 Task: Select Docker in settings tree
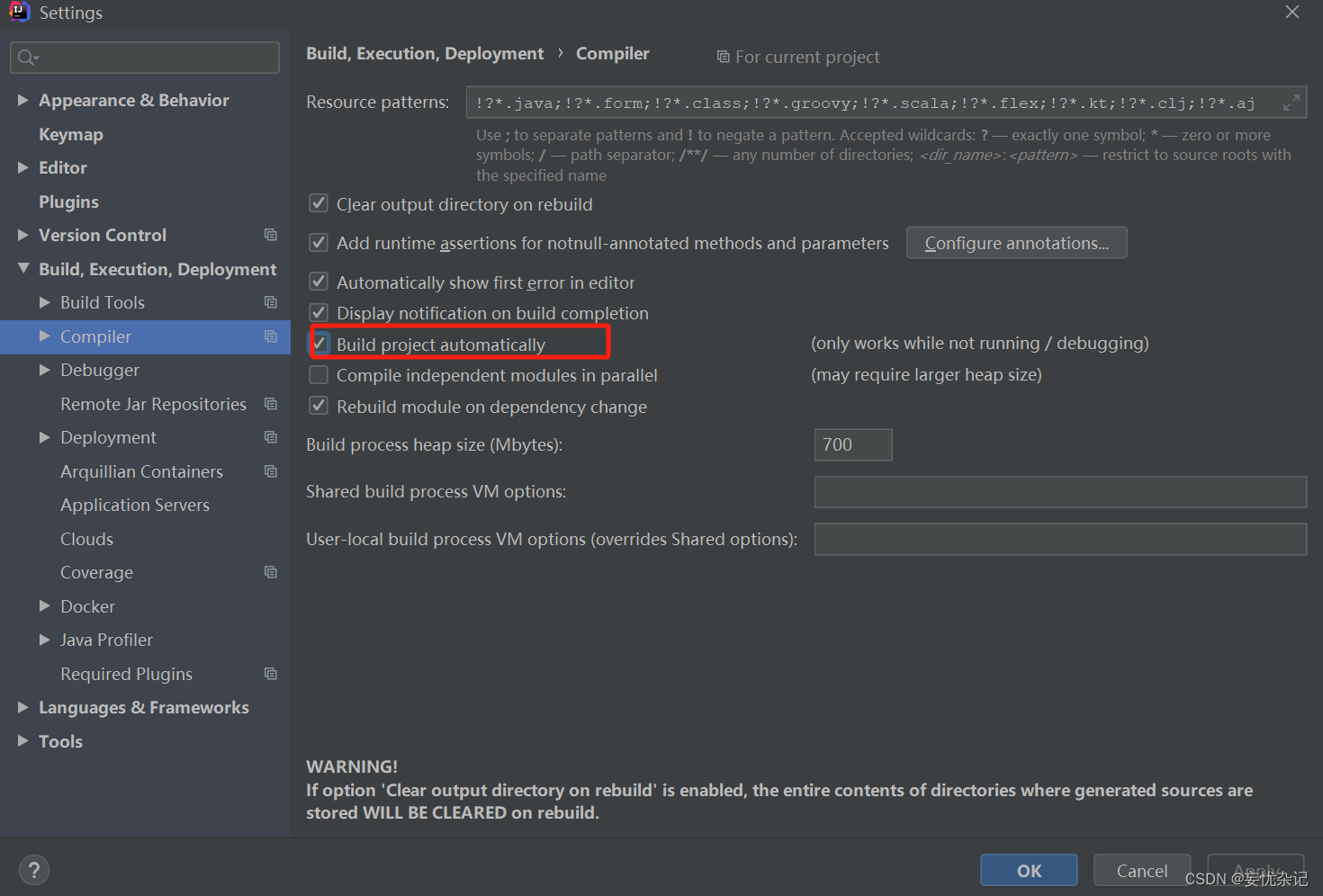click(x=87, y=606)
